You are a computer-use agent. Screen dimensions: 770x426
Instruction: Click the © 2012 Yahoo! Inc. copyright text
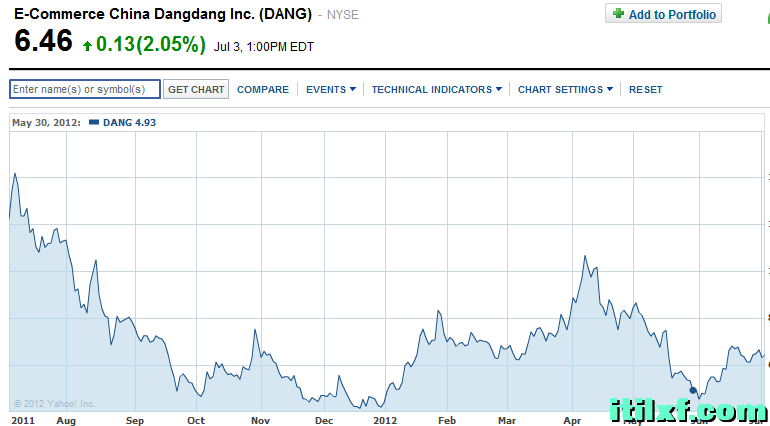pyautogui.click(x=55, y=404)
